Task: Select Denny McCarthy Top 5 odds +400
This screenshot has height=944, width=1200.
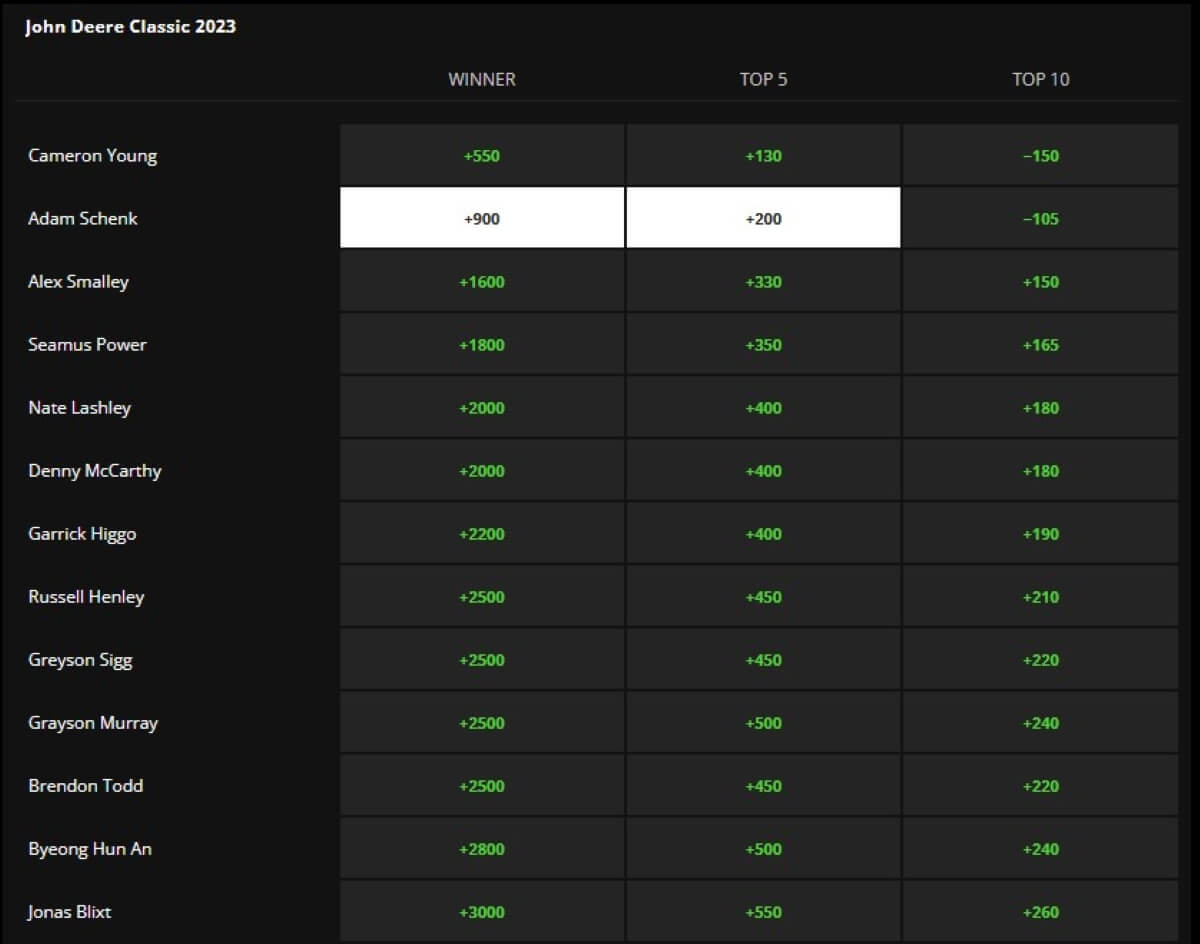Action: point(763,470)
